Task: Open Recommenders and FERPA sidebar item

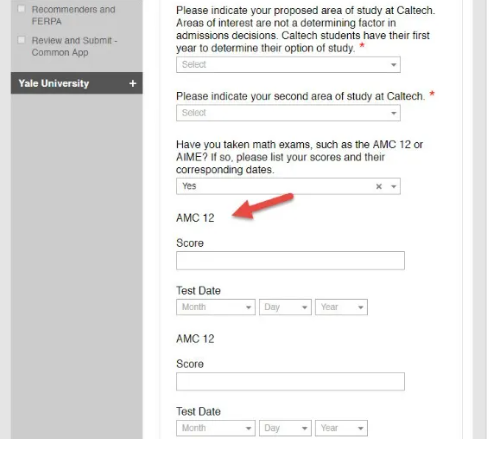Action: point(73,15)
